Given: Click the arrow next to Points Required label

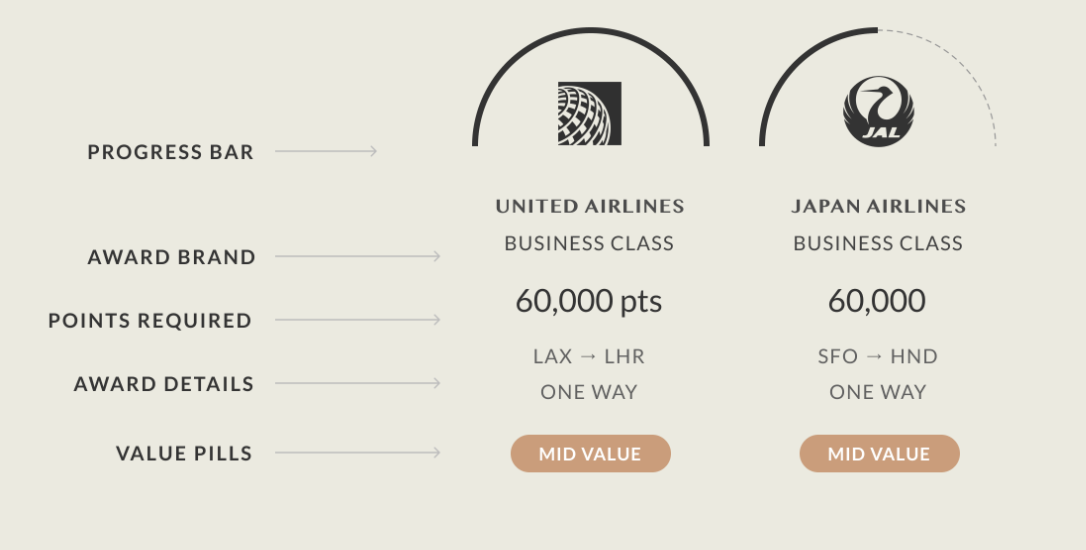Looking at the screenshot, I should 357,319.
